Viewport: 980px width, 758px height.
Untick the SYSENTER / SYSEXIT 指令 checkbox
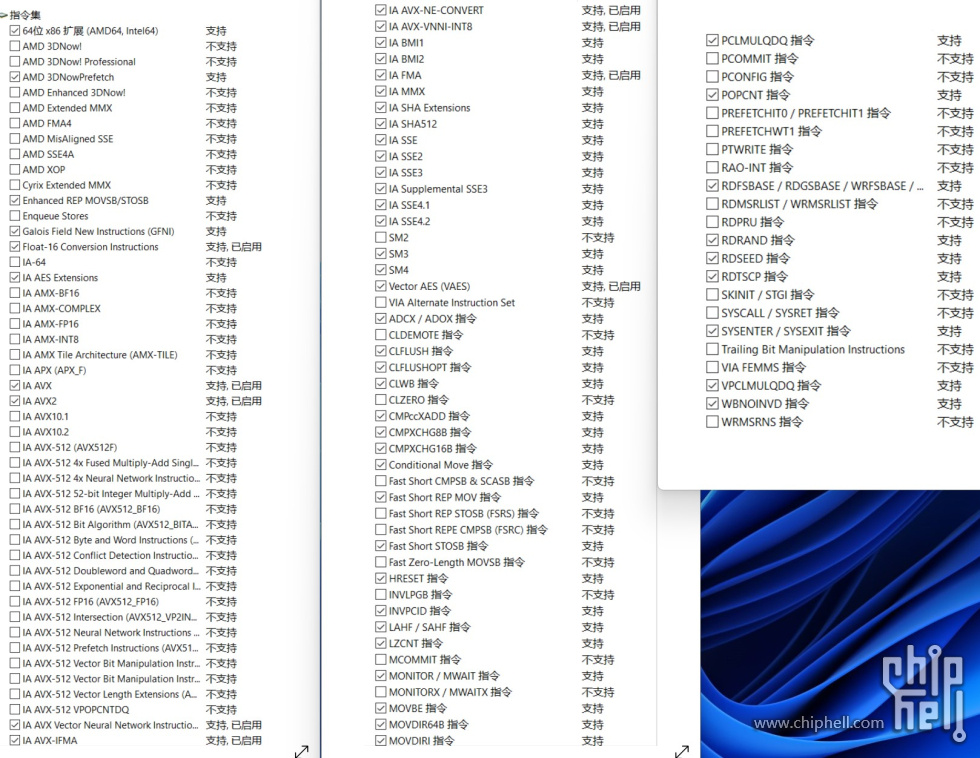click(x=712, y=331)
